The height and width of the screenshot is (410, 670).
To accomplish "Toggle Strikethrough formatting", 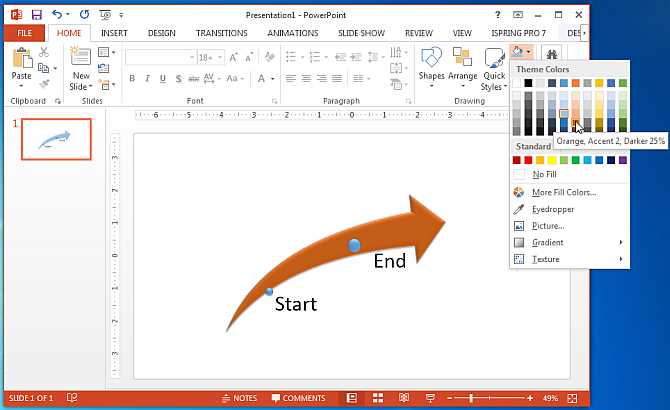I will 194,79.
